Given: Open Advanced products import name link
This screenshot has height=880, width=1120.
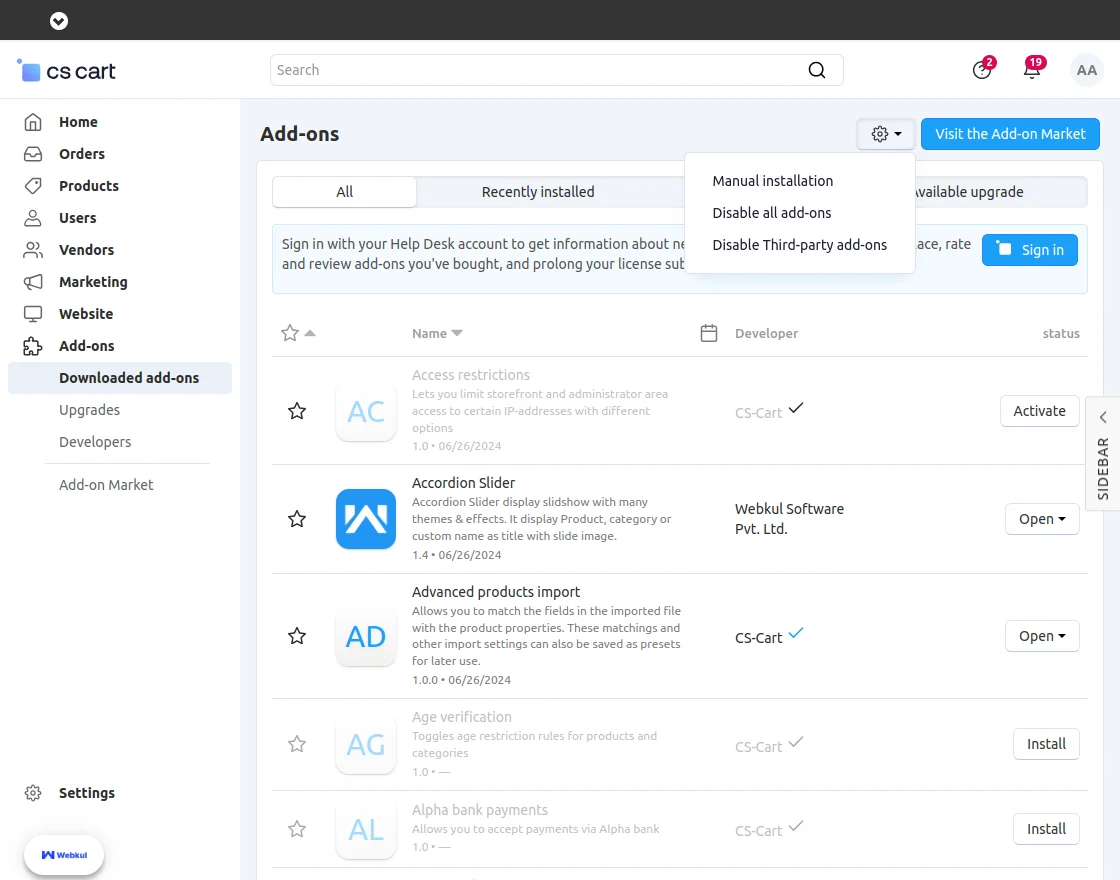Looking at the screenshot, I should (x=496, y=592).
